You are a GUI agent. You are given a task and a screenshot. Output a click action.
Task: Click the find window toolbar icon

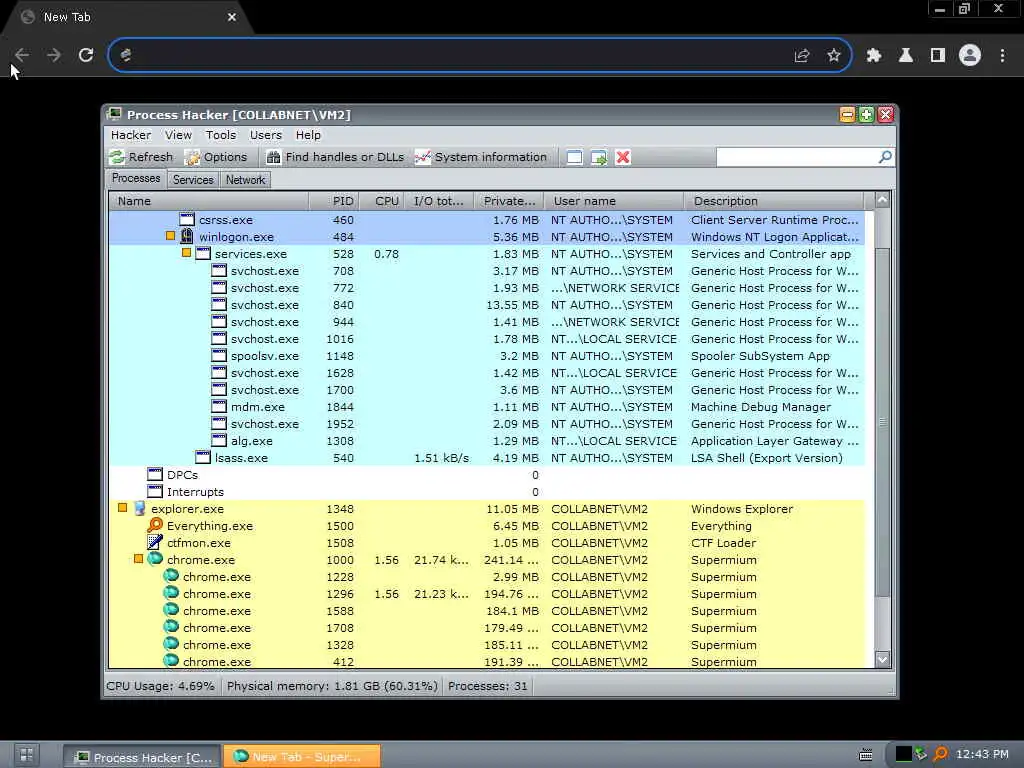click(574, 157)
